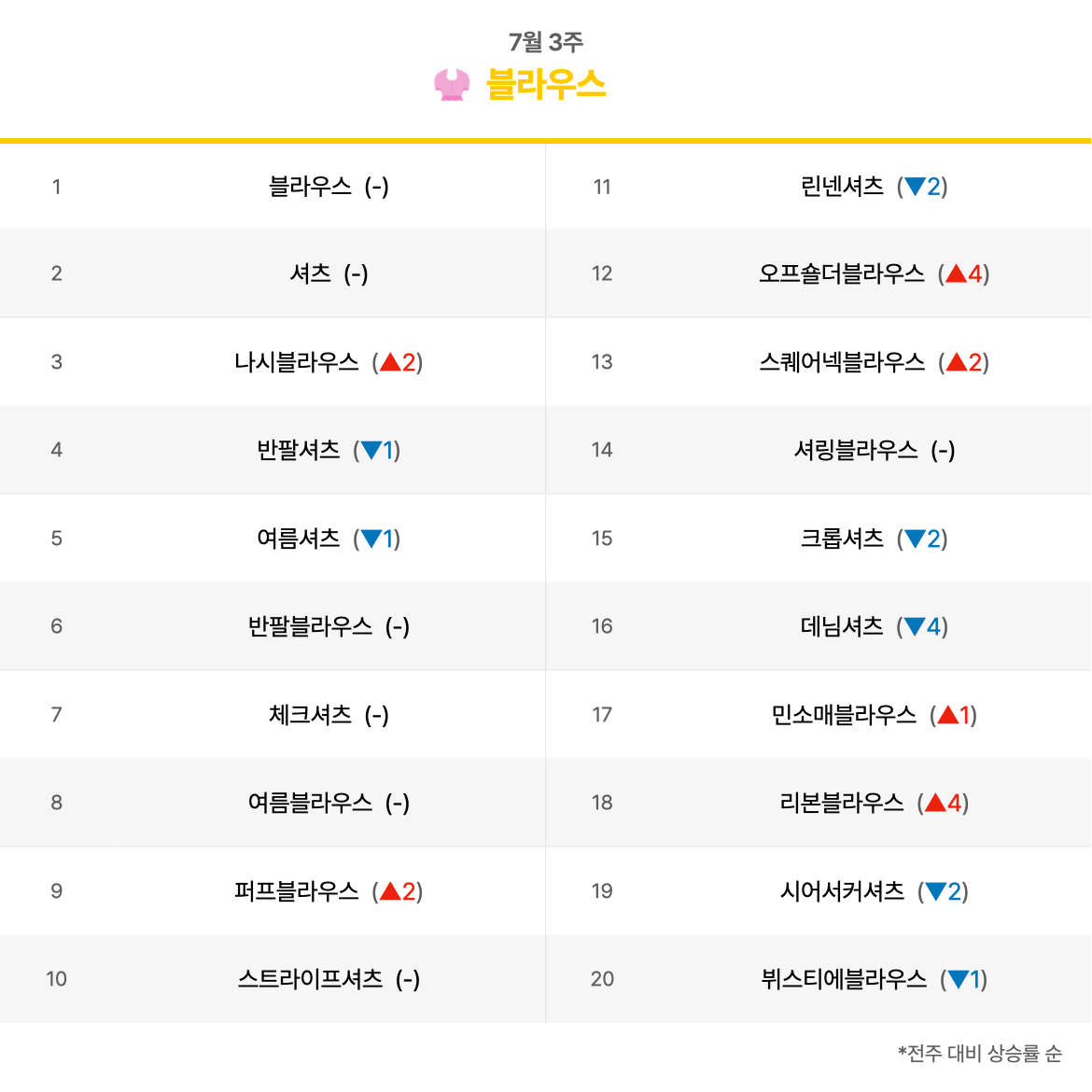The image size is (1092, 1092).
Task: Click the blue down arrow beside 린넨셔츠
Action: point(915,187)
